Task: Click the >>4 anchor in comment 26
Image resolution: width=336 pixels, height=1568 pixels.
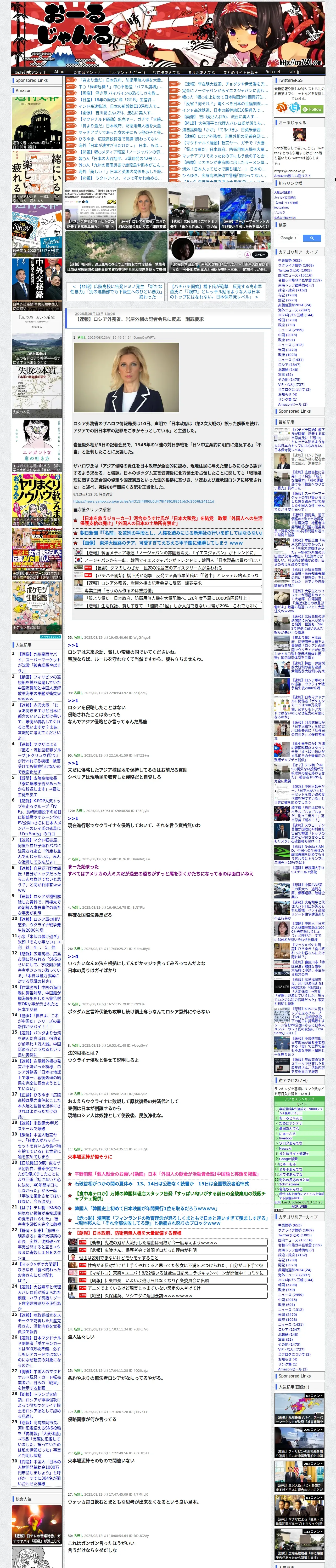Action: pyautogui.click(x=72, y=956)
